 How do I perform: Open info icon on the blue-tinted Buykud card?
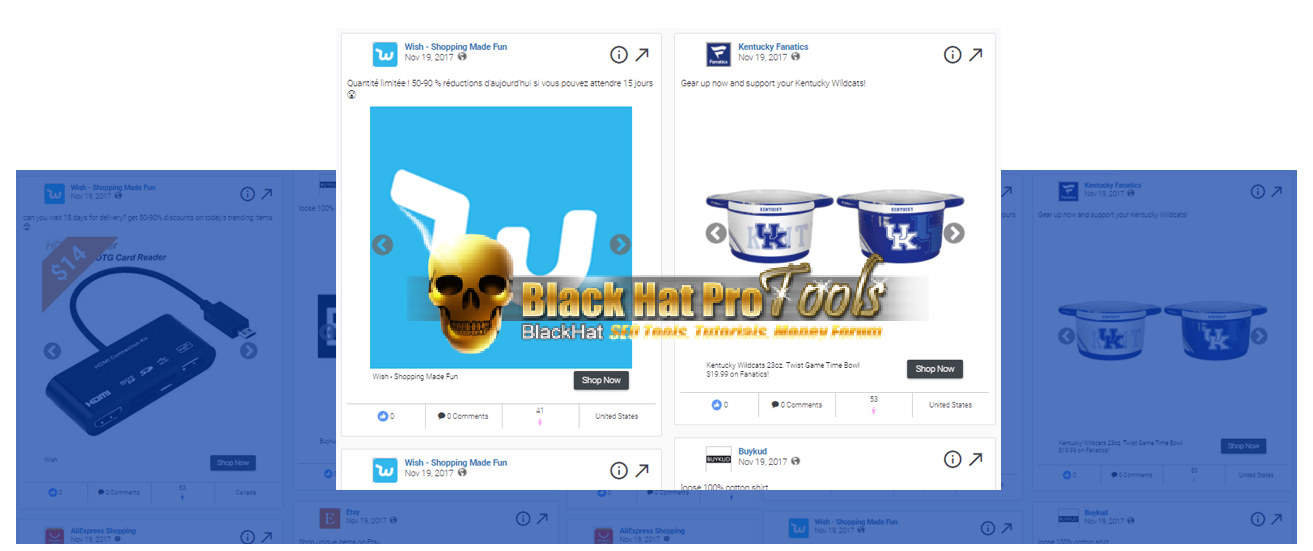click(x=1257, y=519)
